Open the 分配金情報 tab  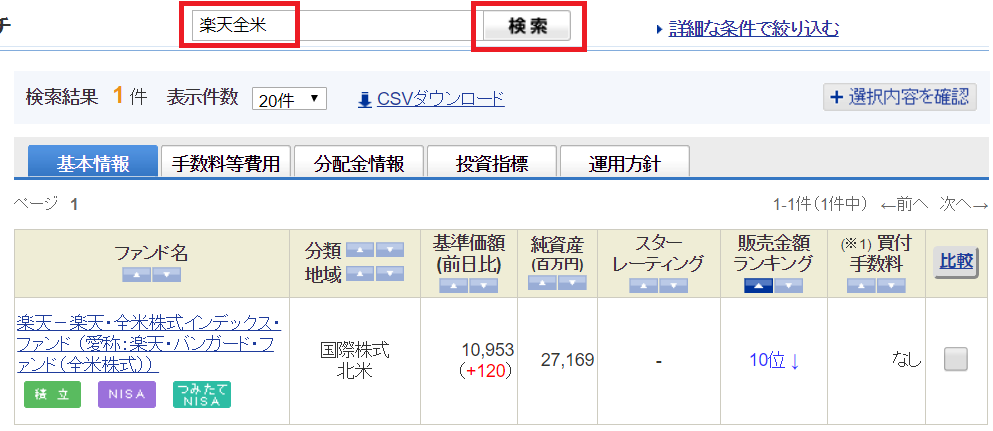359,162
